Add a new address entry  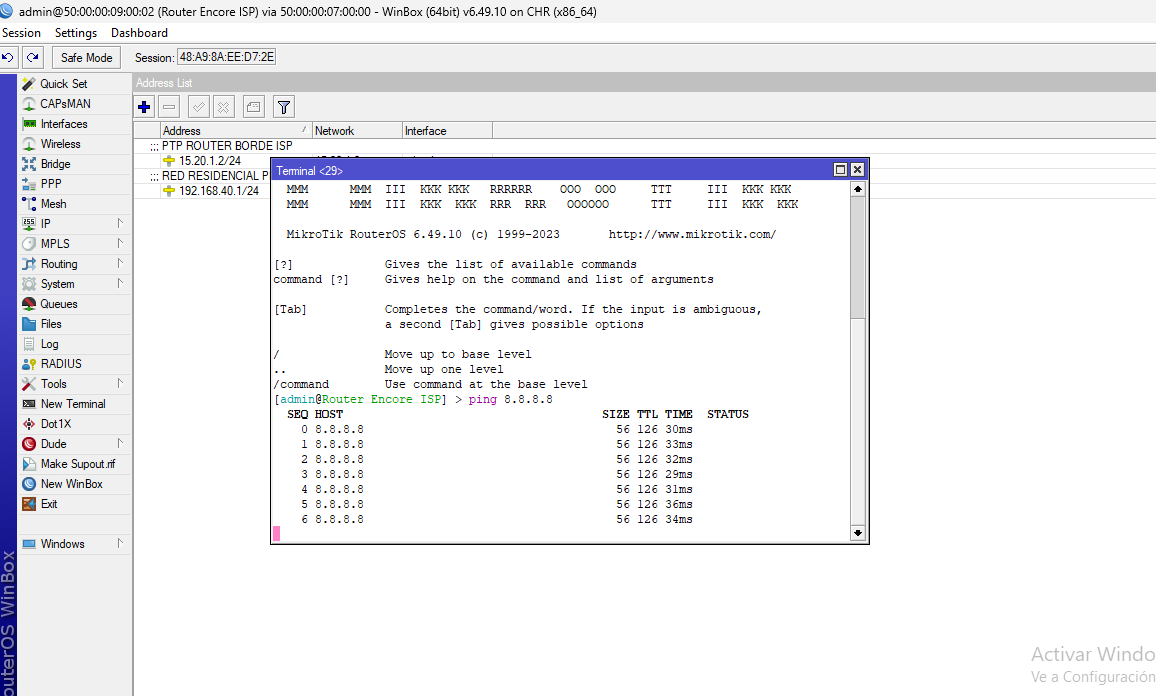(143, 106)
